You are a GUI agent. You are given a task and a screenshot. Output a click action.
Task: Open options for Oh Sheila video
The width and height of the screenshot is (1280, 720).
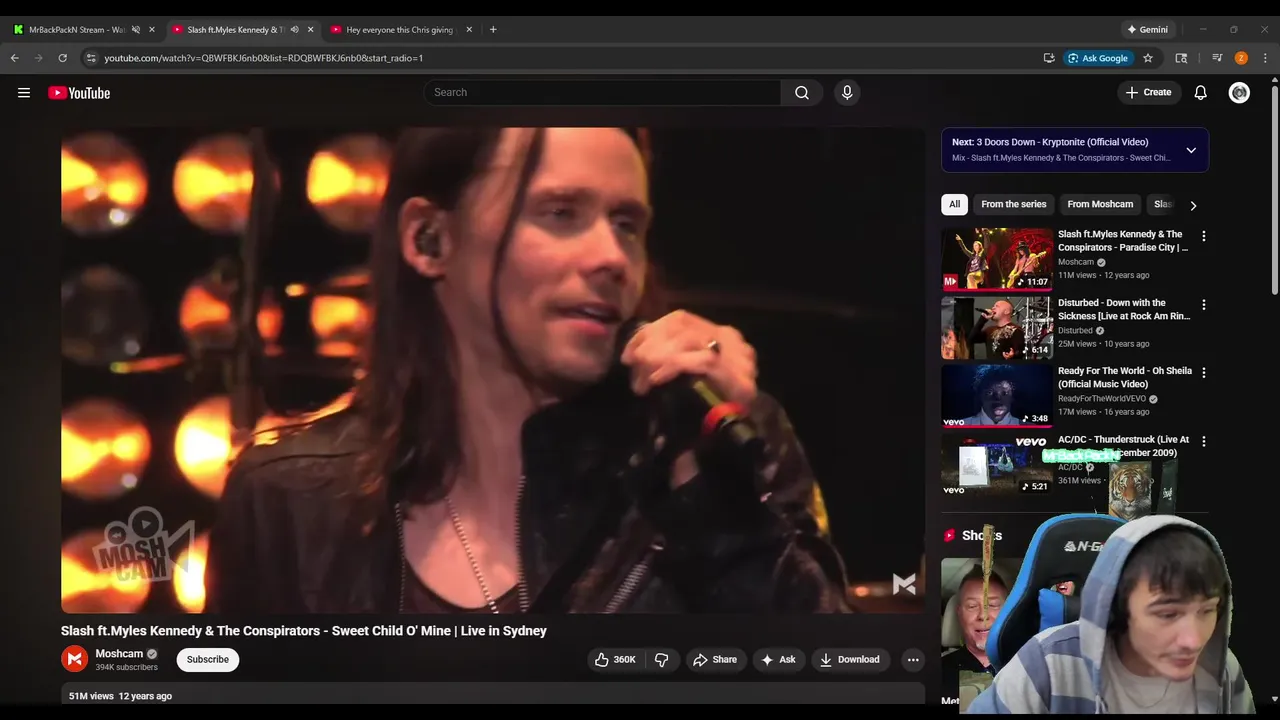[x=1204, y=372]
